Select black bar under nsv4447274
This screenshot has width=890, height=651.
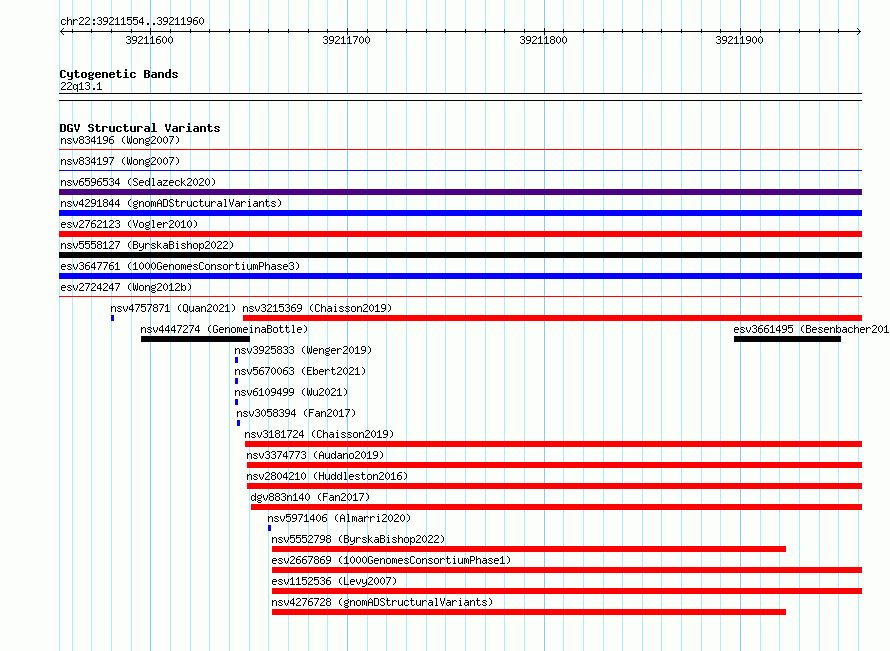195,339
